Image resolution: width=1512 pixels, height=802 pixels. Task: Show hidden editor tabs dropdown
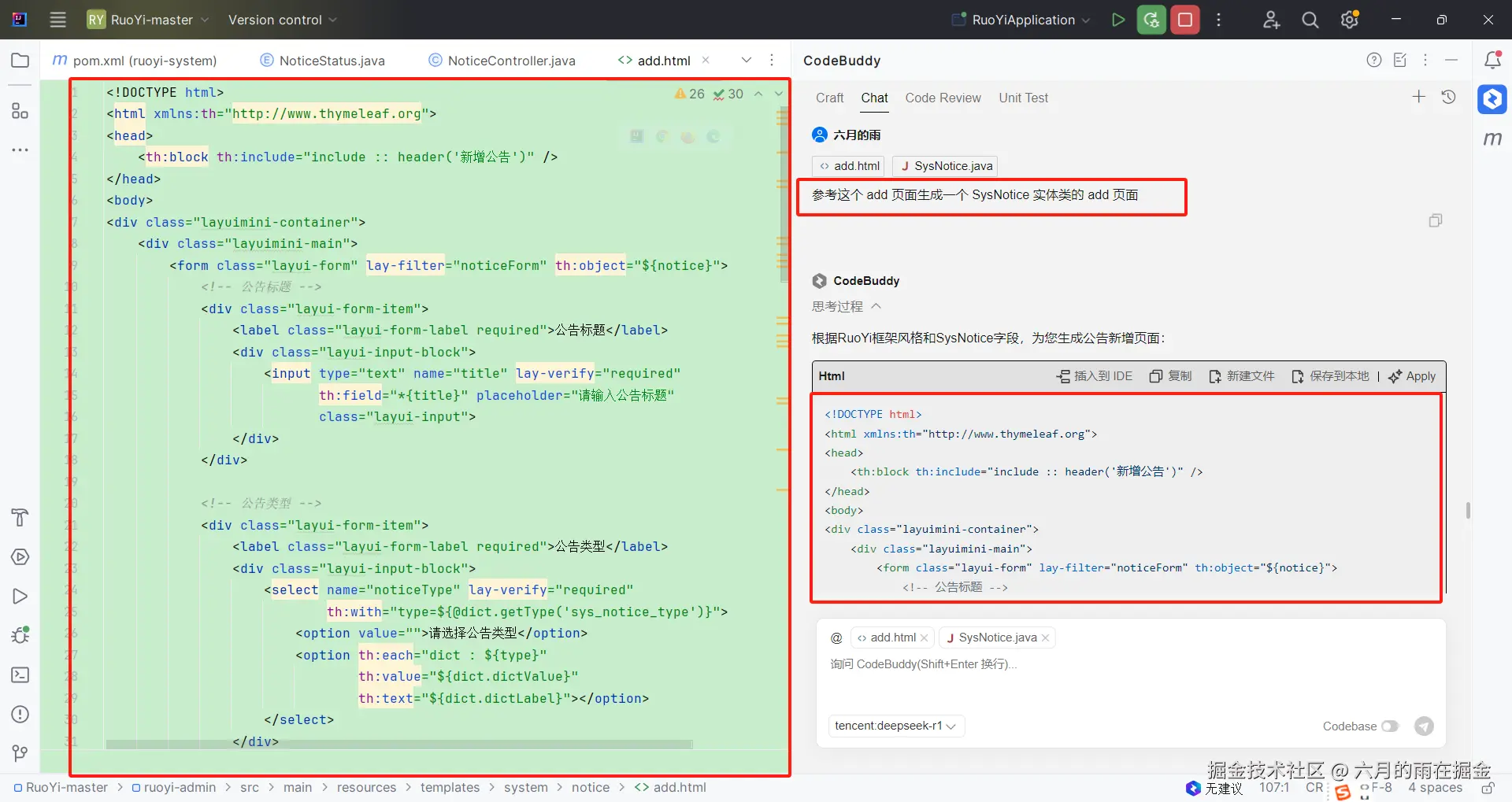point(747,60)
